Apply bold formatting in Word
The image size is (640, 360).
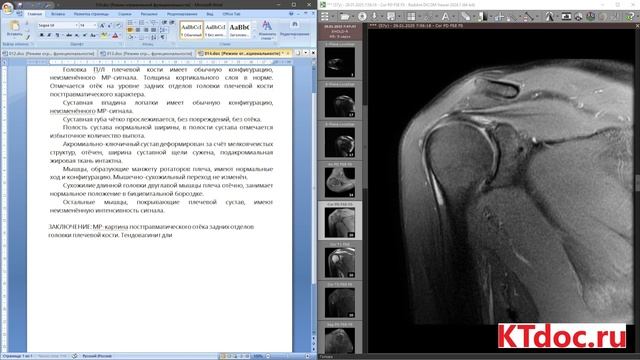(x=42, y=36)
